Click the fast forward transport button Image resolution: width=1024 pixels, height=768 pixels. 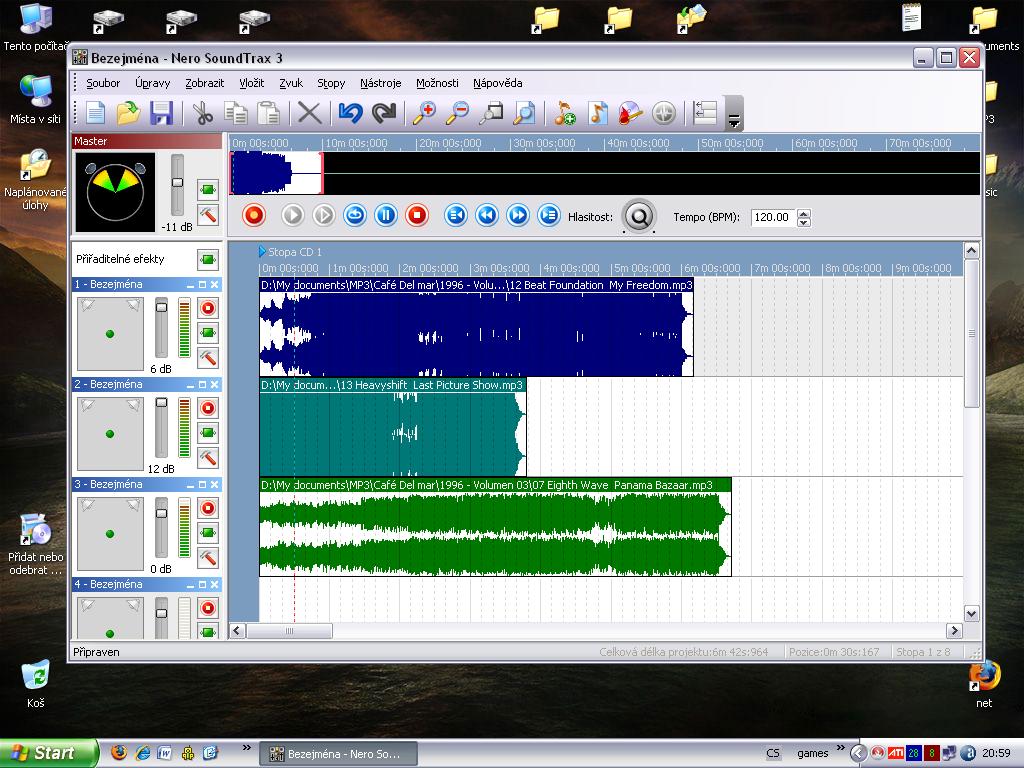pyautogui.click(x=518, y=215)
